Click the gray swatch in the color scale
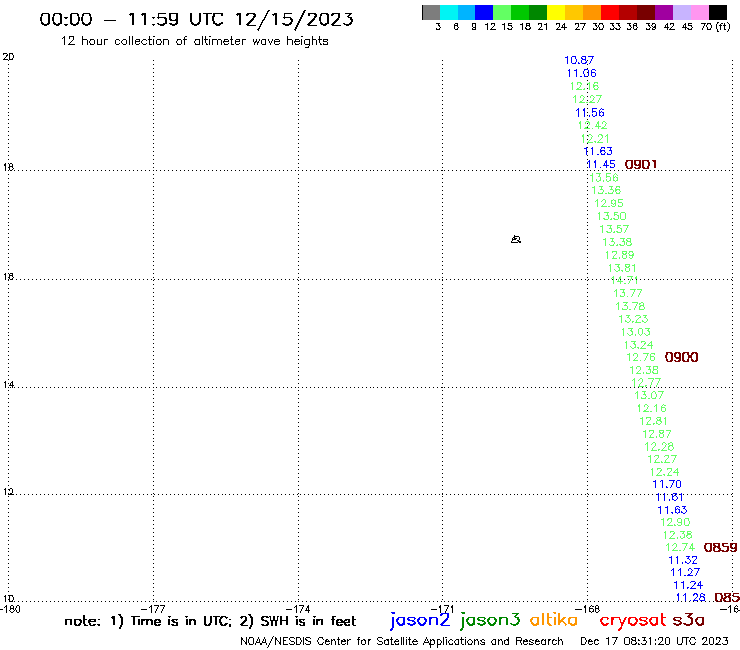 pos(431,12)
